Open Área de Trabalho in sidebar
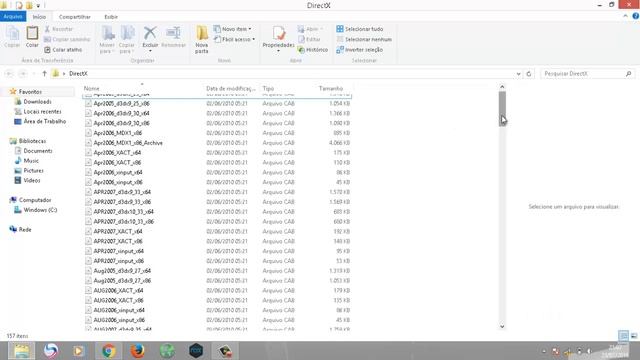The image size is (640, 360). 44,121
